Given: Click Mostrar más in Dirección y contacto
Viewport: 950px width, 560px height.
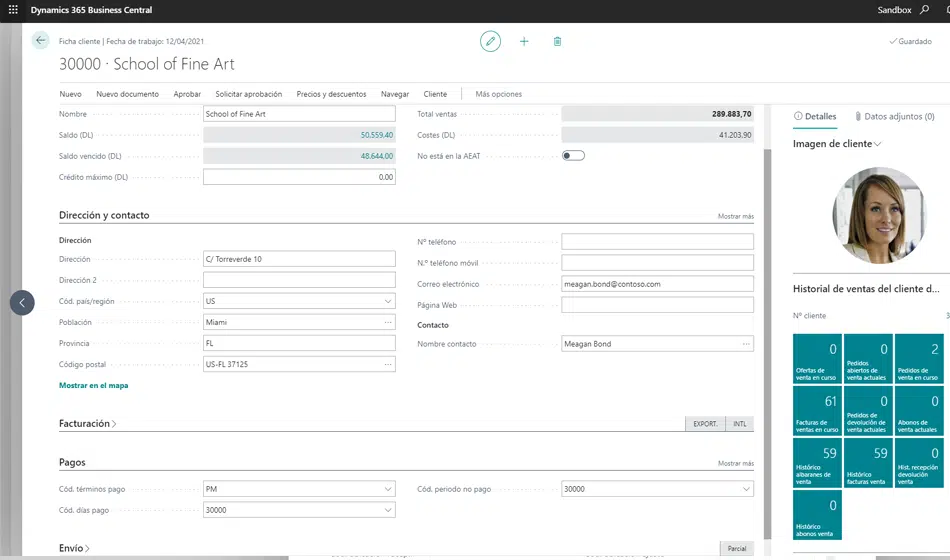Looking at the screenshot, I should (x=735, y=216).
